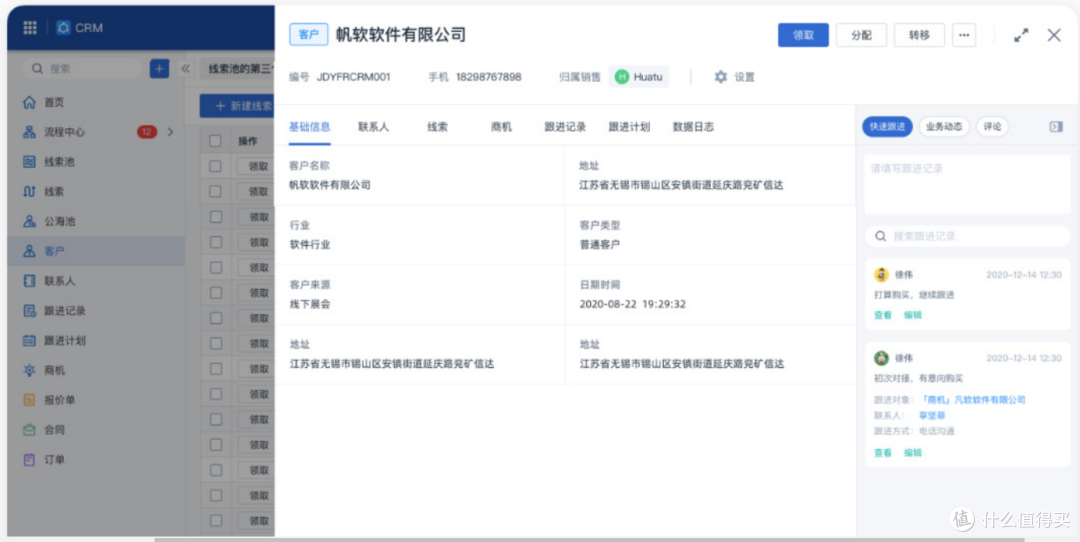The image size is (1080, 542).
Task: Click 新建线索 button
Action: pos(237,106)
